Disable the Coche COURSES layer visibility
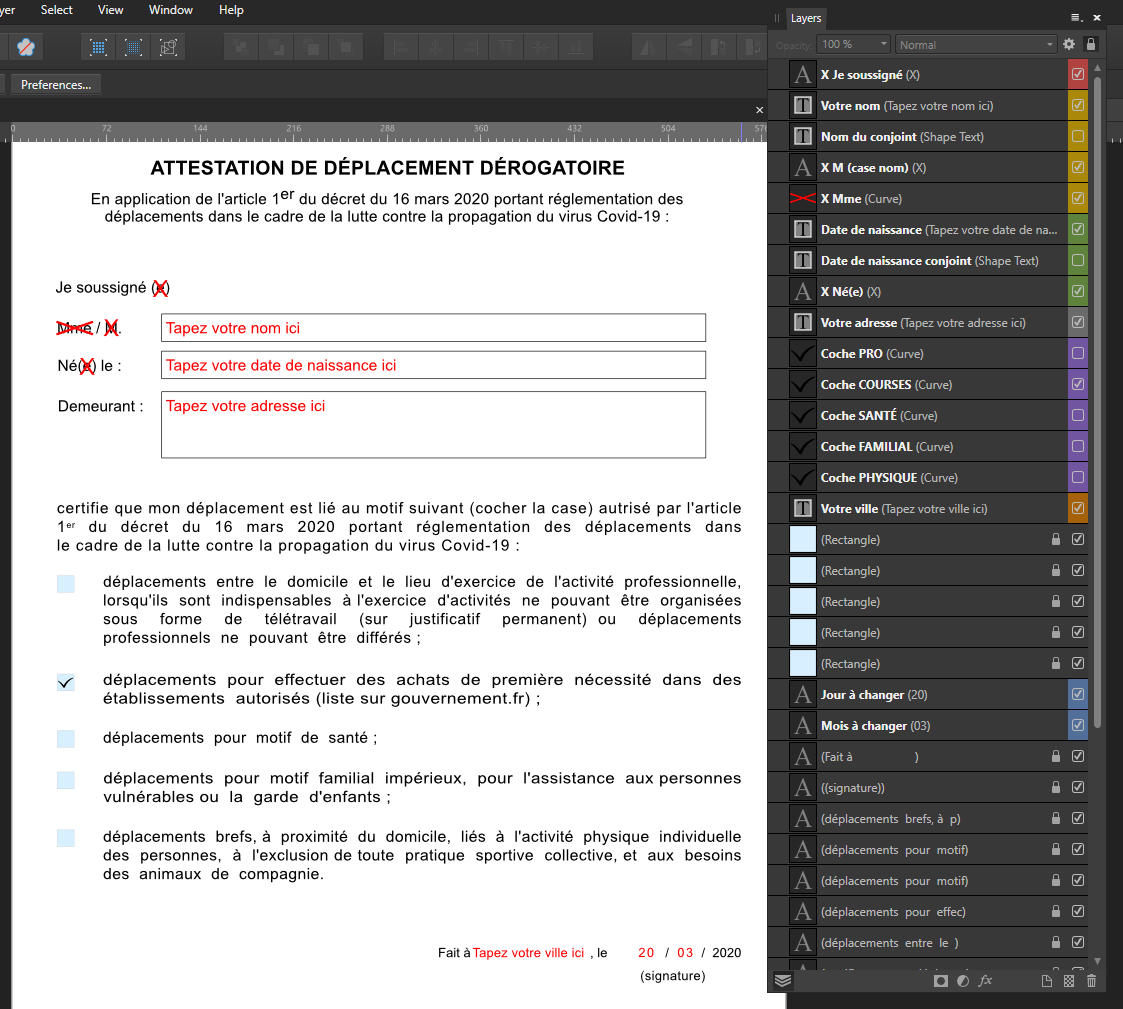The image size is (1123, 1009). coord(1078,384)
